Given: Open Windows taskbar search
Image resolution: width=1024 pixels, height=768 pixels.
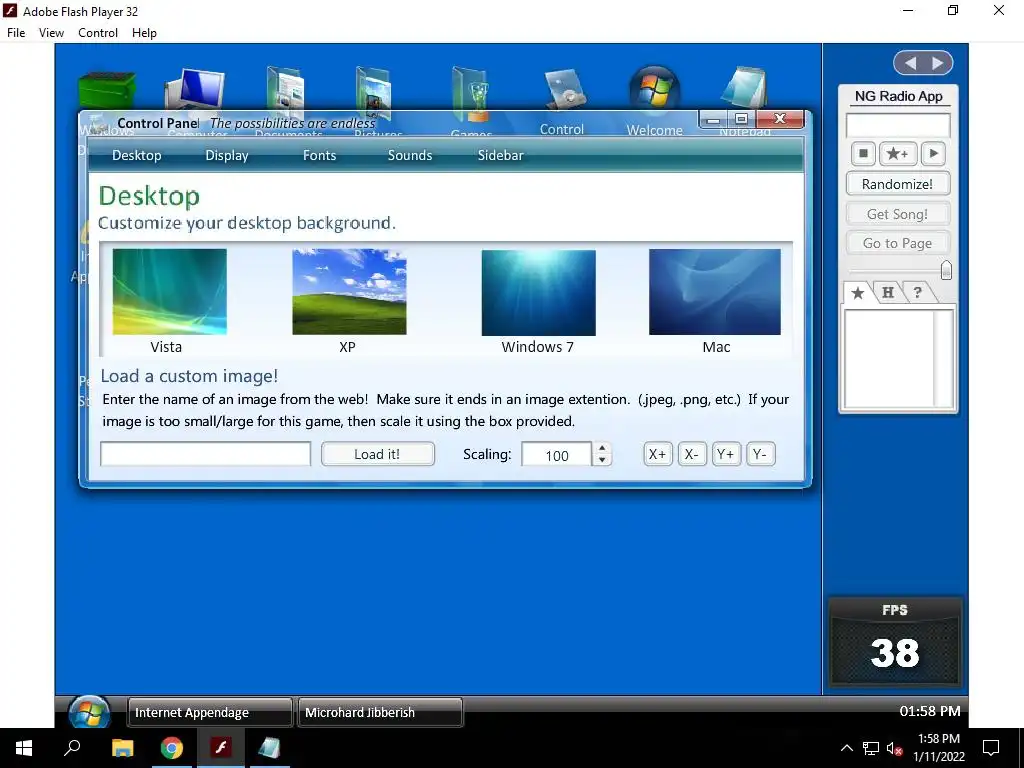Looking at the screenshot, I should [72, 748].
